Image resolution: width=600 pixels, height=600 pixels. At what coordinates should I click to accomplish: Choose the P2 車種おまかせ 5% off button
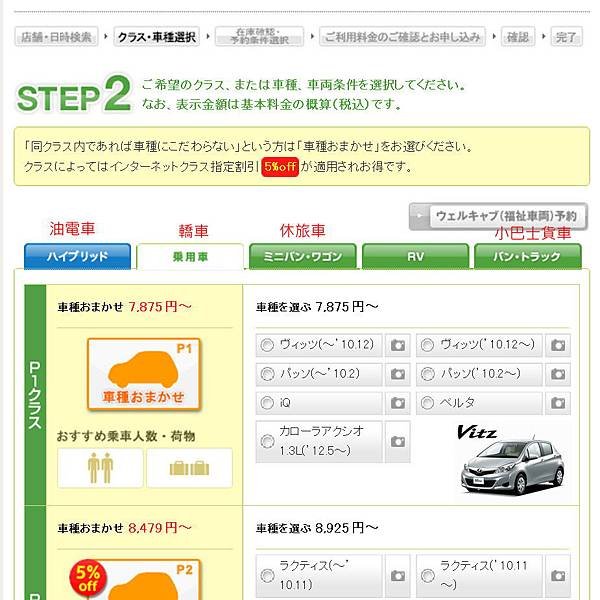pos(144,580)
